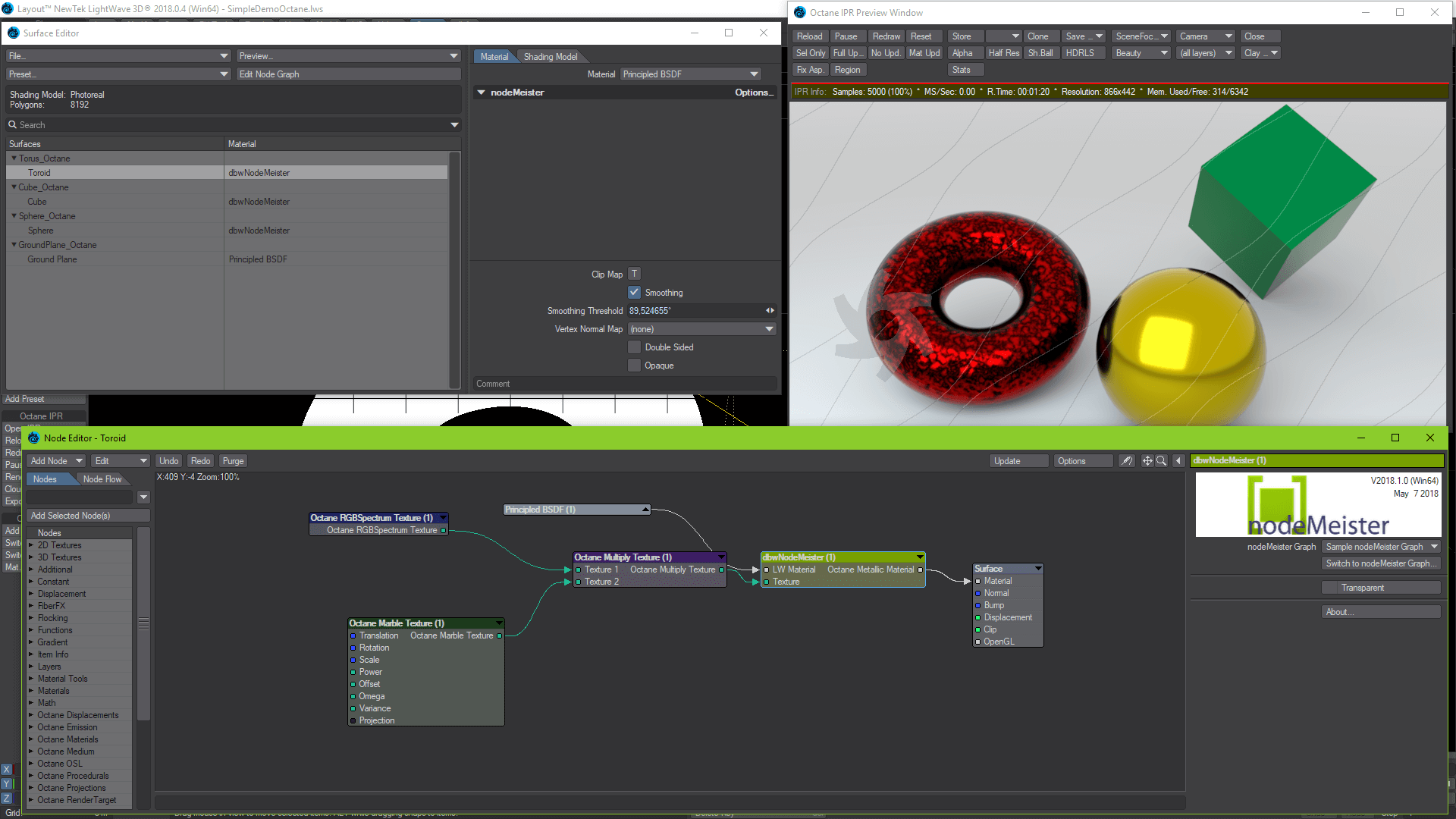The height and width of the screenshot is (819, 1456).
Task: Enable the Opaque checkbox
Action: coord(635,366)
